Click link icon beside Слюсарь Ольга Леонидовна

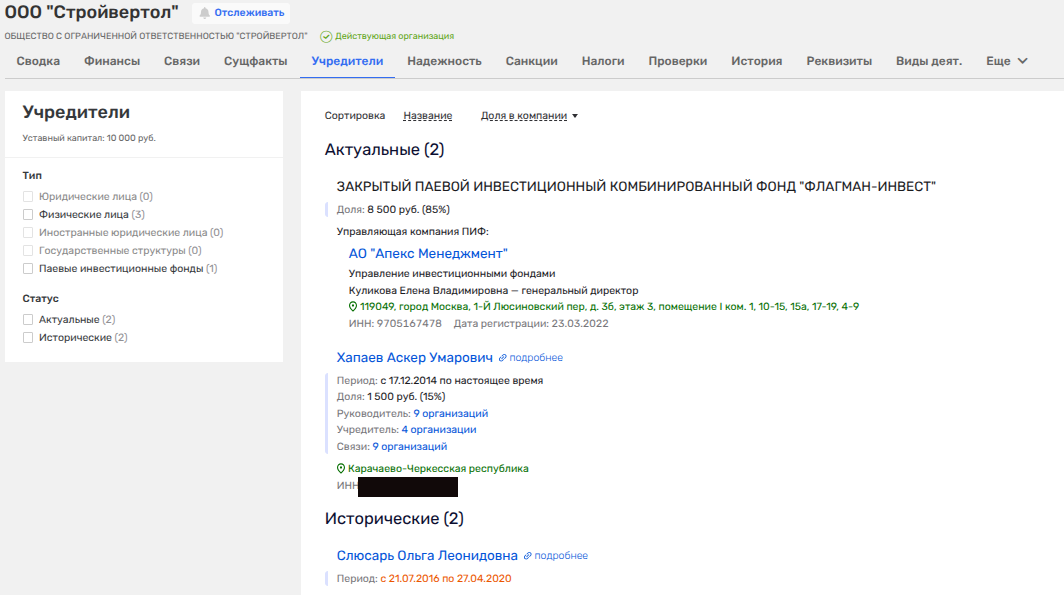(x=528, y=556)
